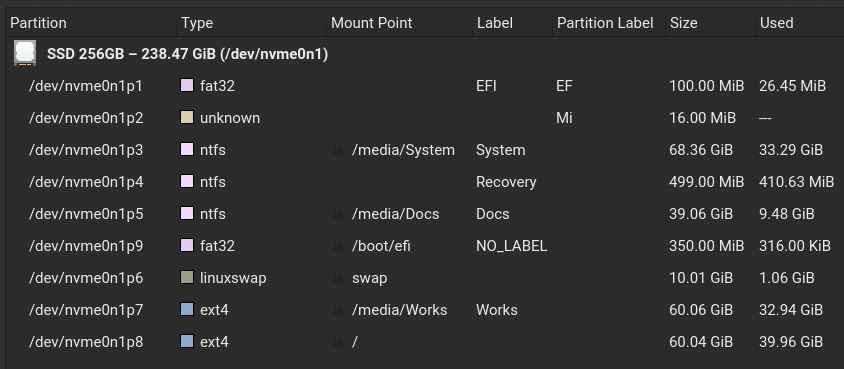Image resolution: width=844 pixels, height=369 pixels.
Task: Select the /dev/nvme0n1p3 System partition row
Action: coord(425,150)
